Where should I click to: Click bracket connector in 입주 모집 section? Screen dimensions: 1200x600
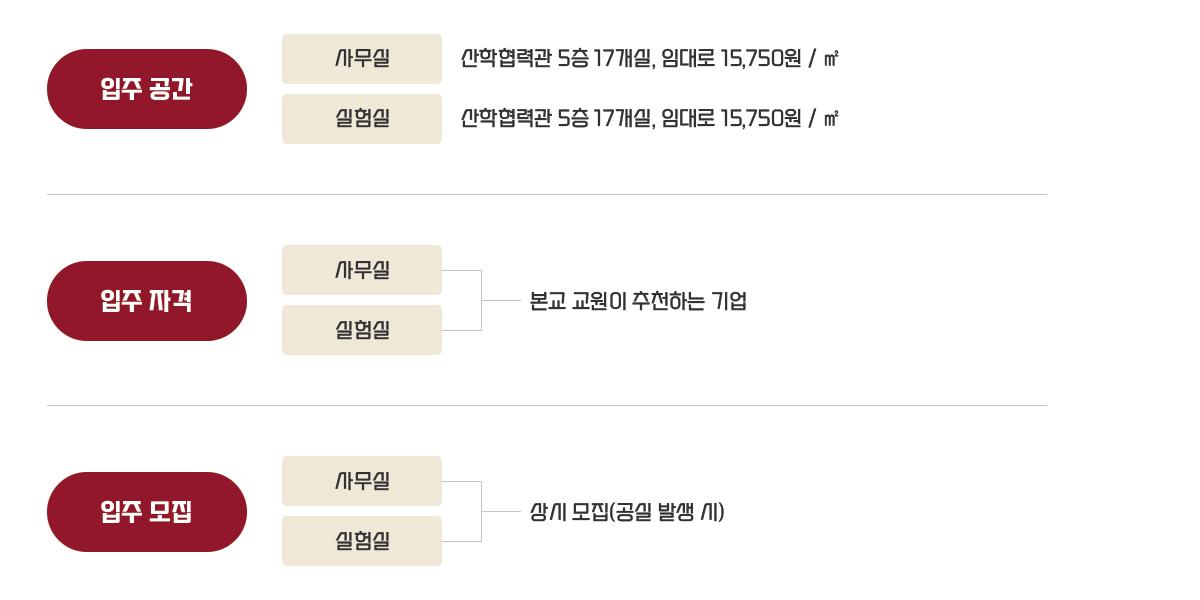coord(481,511)
